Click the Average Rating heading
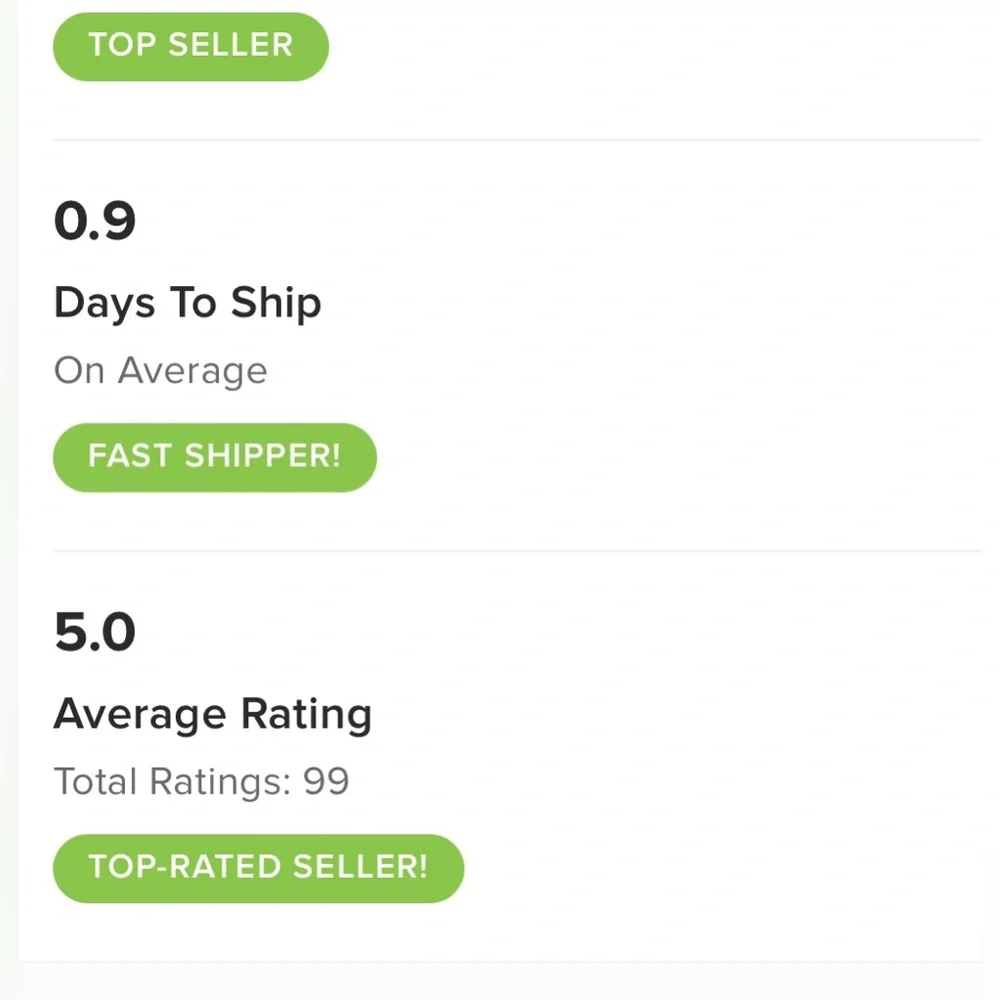The width and height of the screenshot is (1000, 1000). [213, 714]
